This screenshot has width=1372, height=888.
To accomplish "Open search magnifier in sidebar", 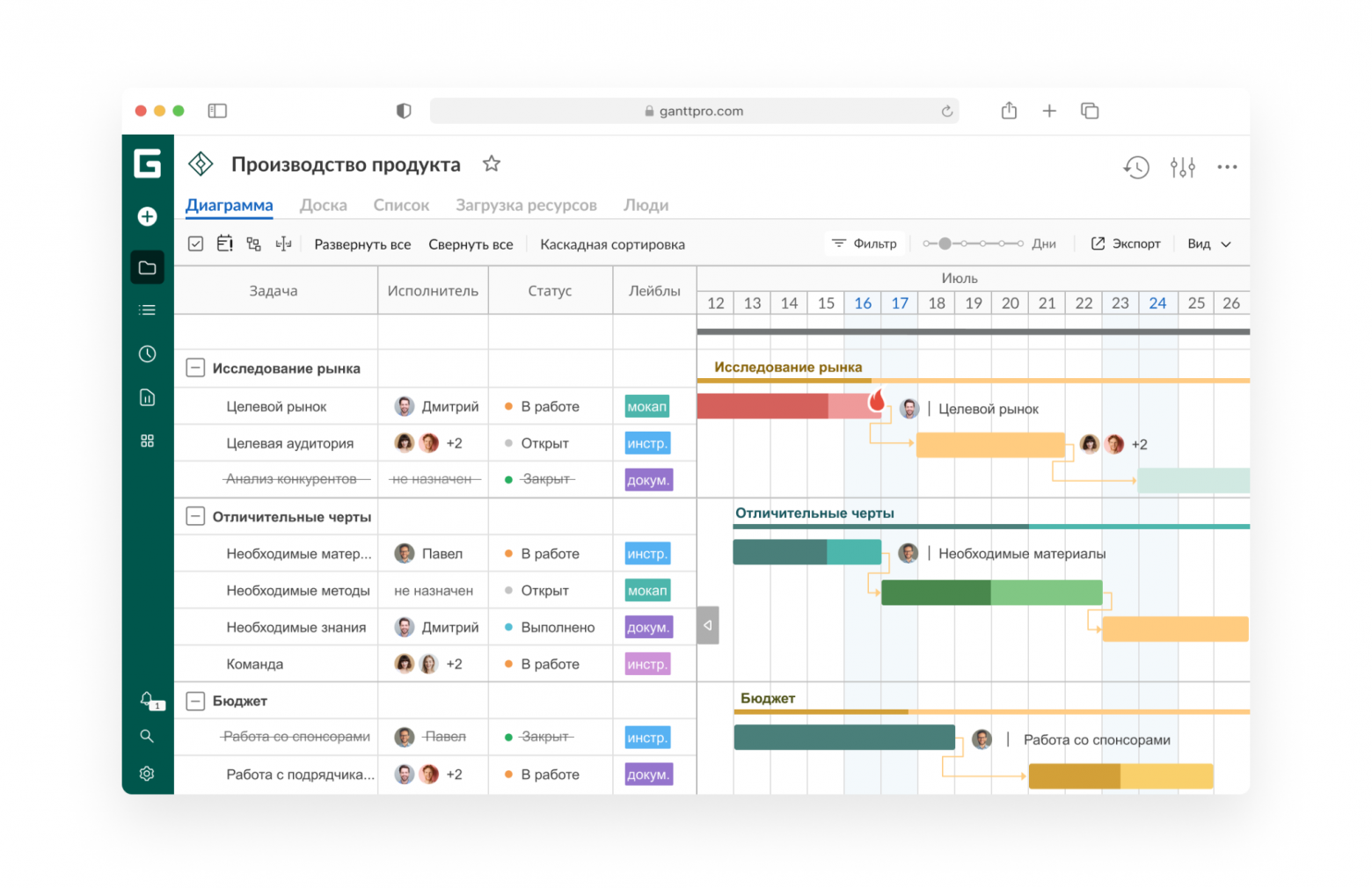I will [x=147, y=736].
